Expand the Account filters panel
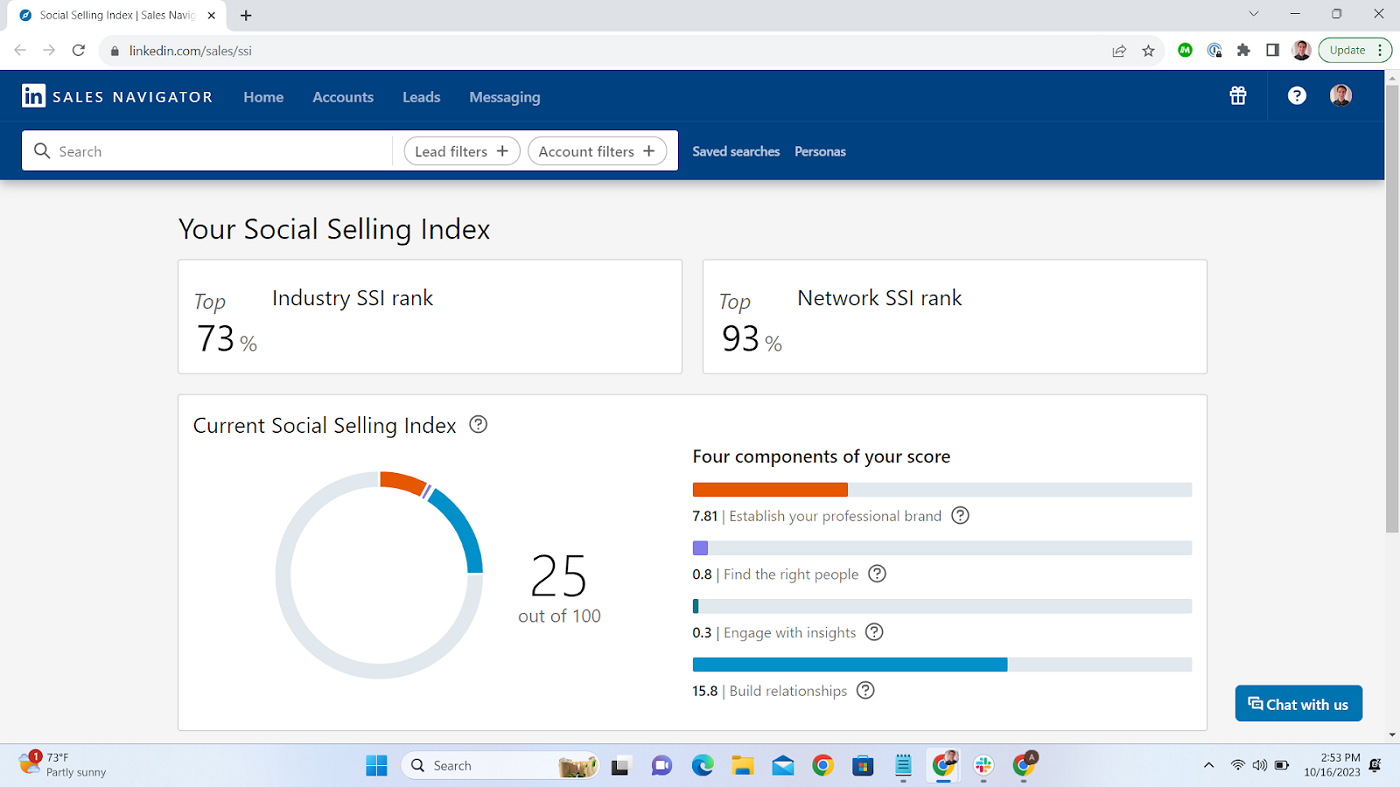Screen dimensions: 1400x787 (x=597, y=150)
